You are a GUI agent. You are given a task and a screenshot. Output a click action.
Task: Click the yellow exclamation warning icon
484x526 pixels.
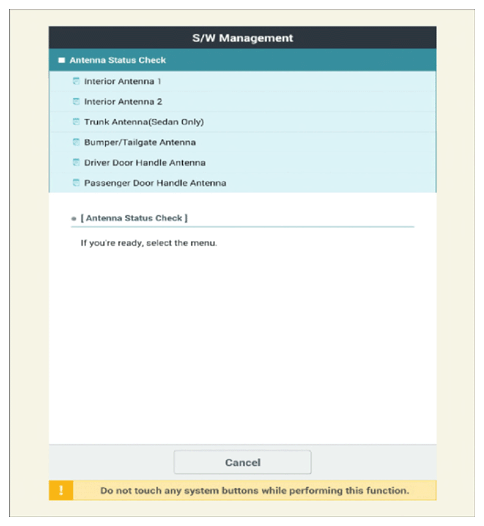coord(61,490)
